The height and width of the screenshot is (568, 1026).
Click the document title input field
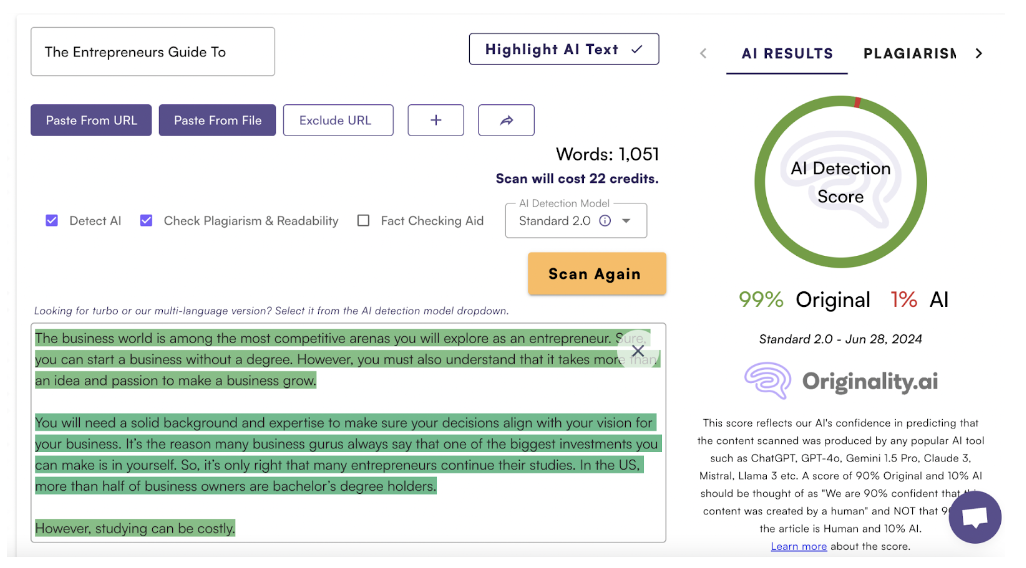pyautogui.click(x=152, y=52)
